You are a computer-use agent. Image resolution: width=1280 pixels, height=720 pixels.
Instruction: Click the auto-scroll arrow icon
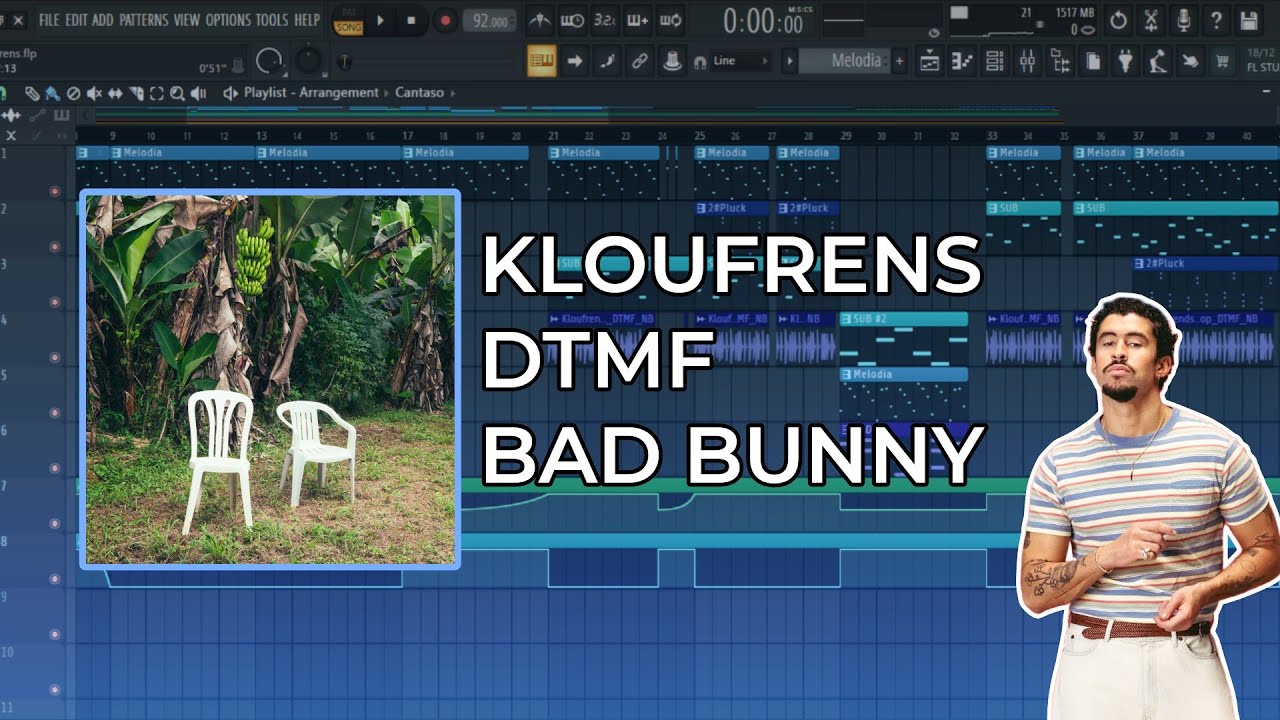[x=574, y=61]
